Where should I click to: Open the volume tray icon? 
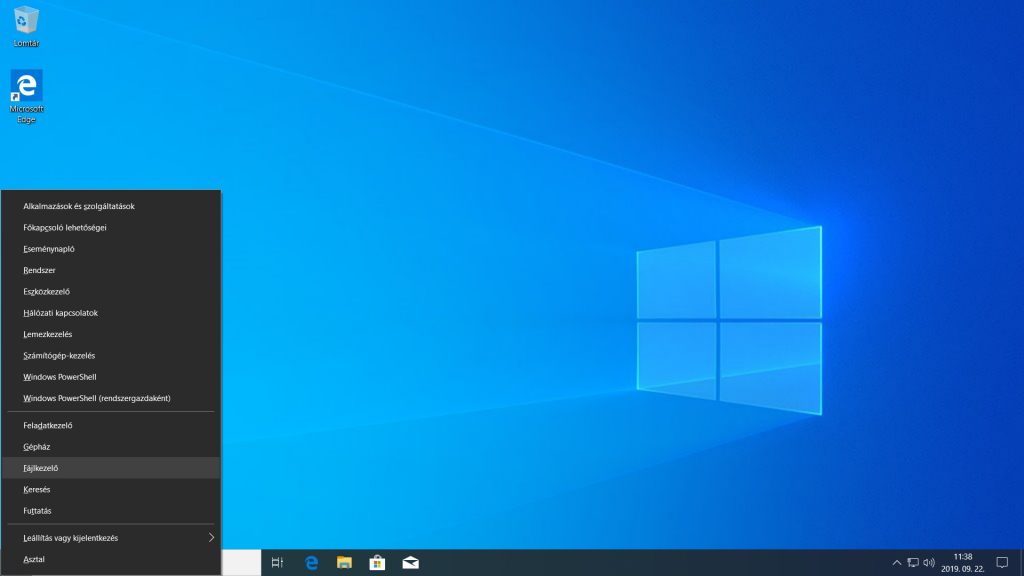(929, 562)
